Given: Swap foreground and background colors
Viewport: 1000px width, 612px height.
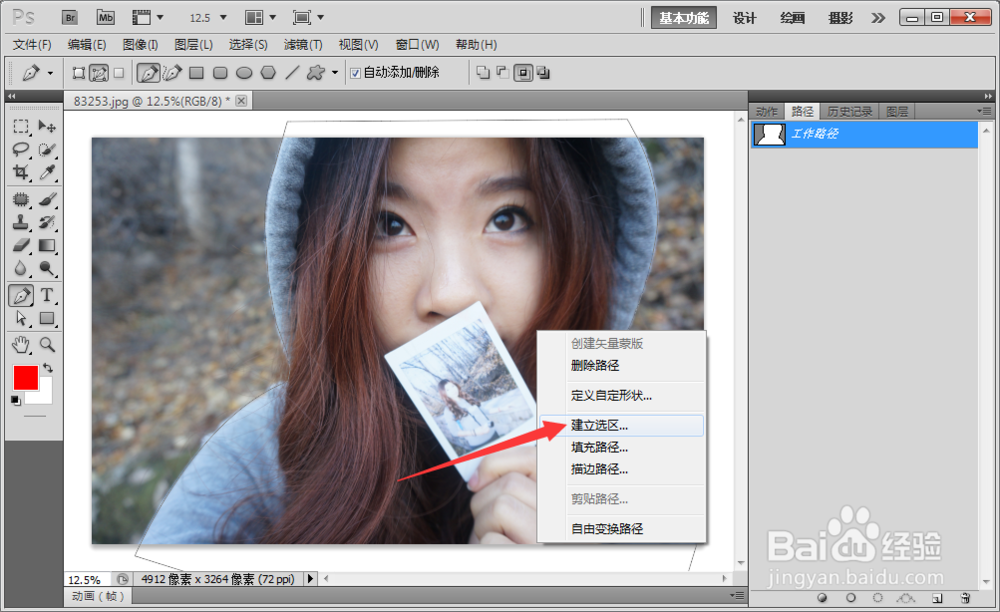Looking at the screenshot, I should 48,368.
